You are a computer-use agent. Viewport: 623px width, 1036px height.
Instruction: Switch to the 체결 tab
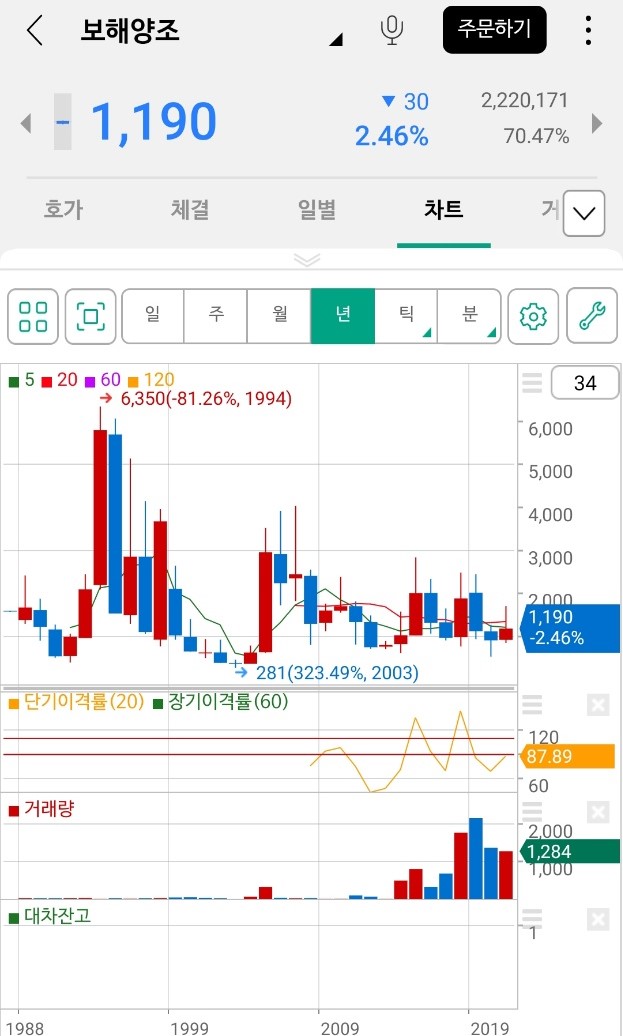[190, 210]
